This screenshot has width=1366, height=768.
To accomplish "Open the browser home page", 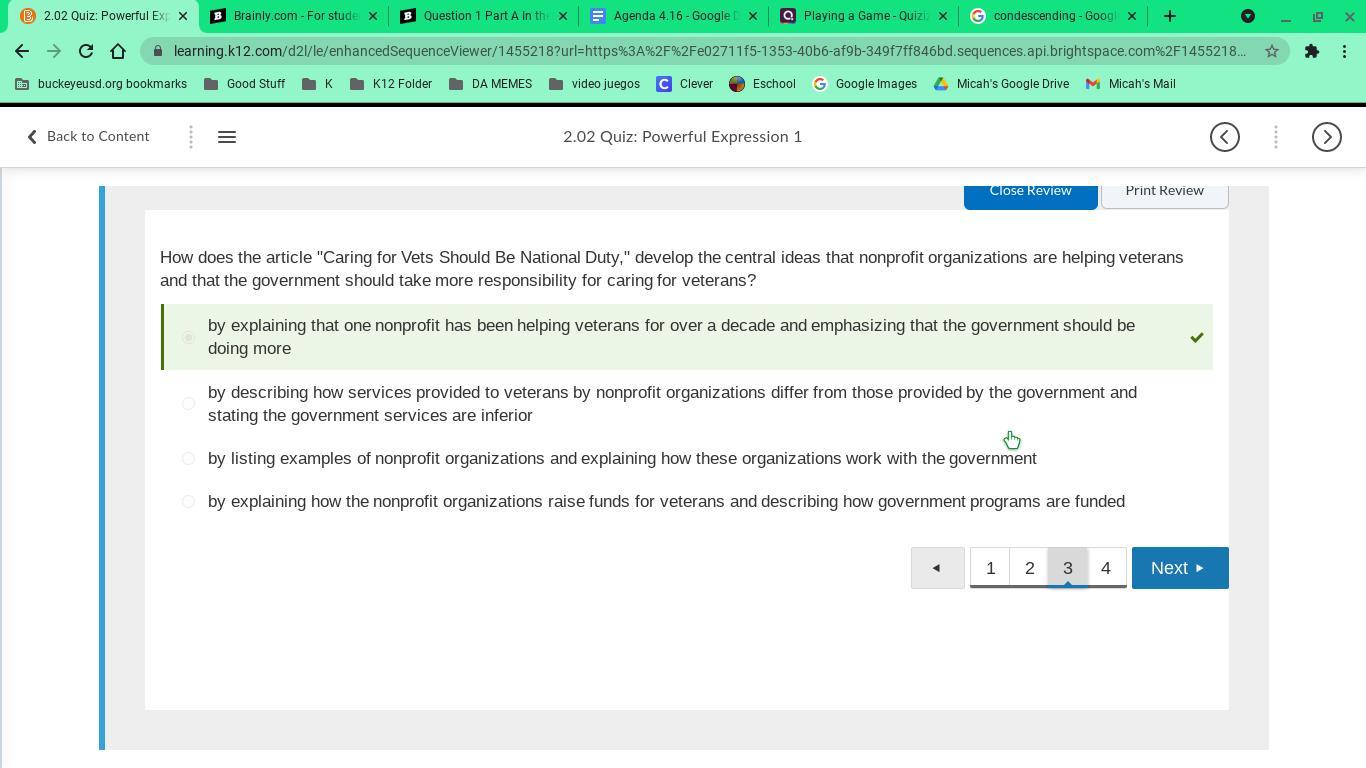I will [x=118, y=51].
